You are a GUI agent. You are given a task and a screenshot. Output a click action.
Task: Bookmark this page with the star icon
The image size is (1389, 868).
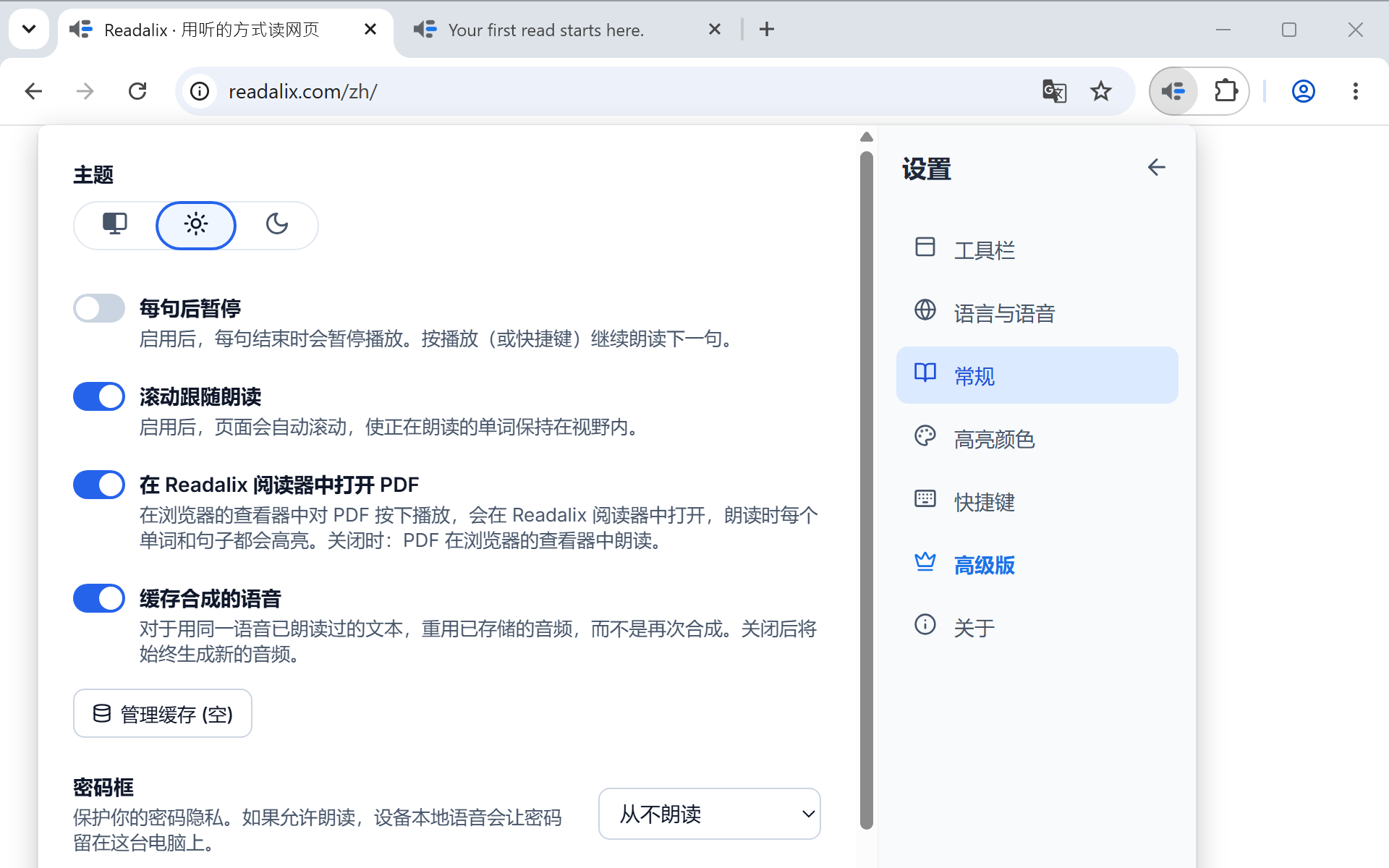click(x=1100, y=91)
